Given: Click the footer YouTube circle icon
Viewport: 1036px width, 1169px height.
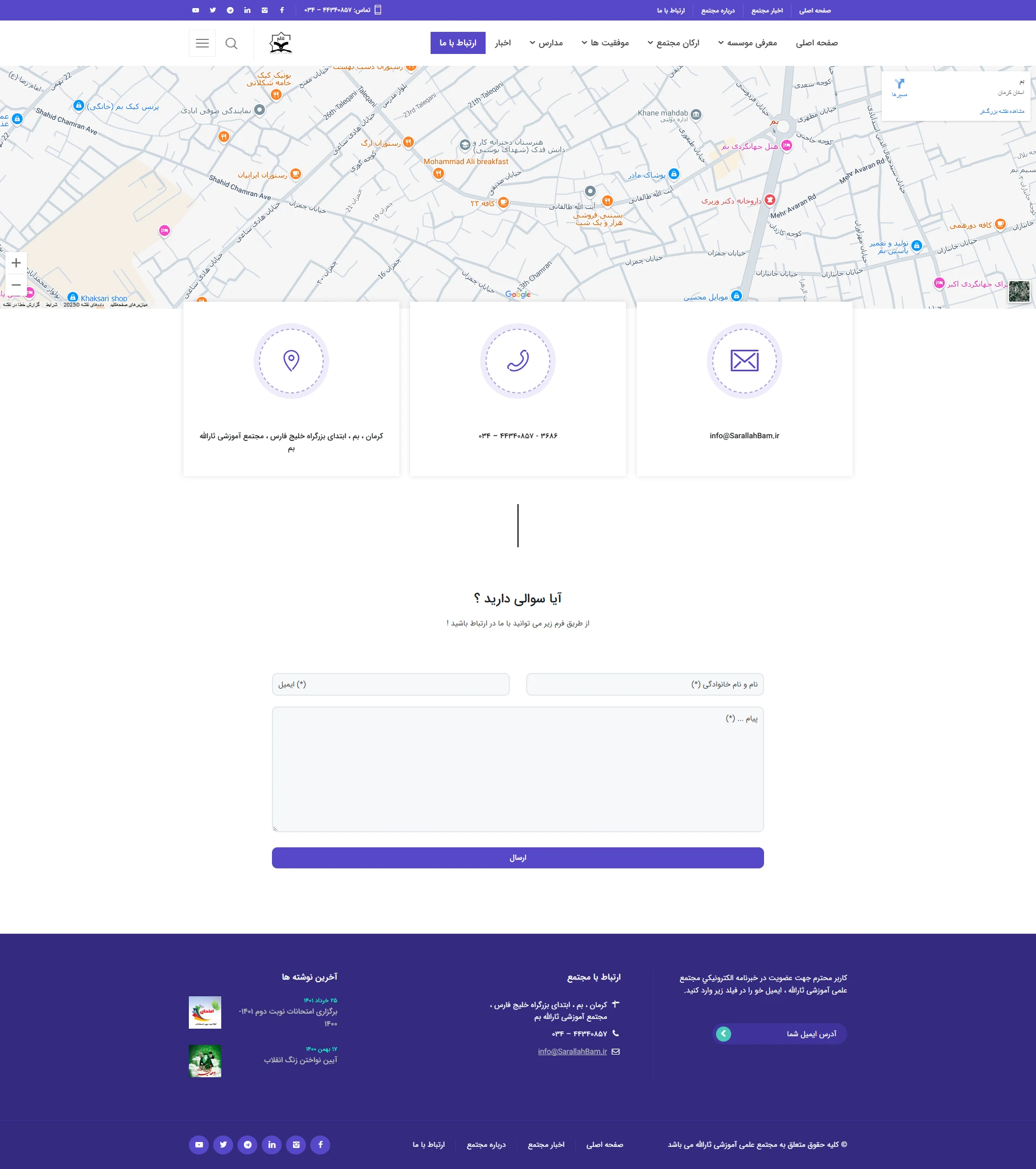Looking at the screenshot, I should (x=199, y=1144).
